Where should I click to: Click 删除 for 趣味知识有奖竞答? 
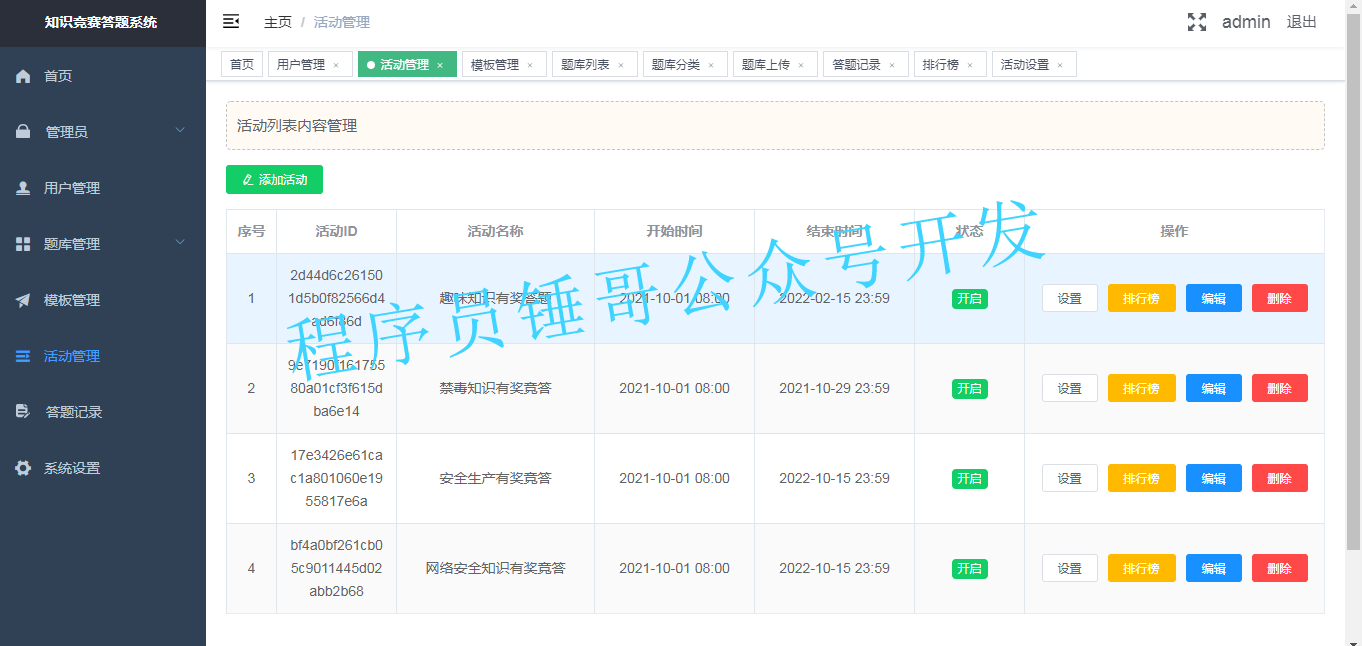(x=1280, y=298)
